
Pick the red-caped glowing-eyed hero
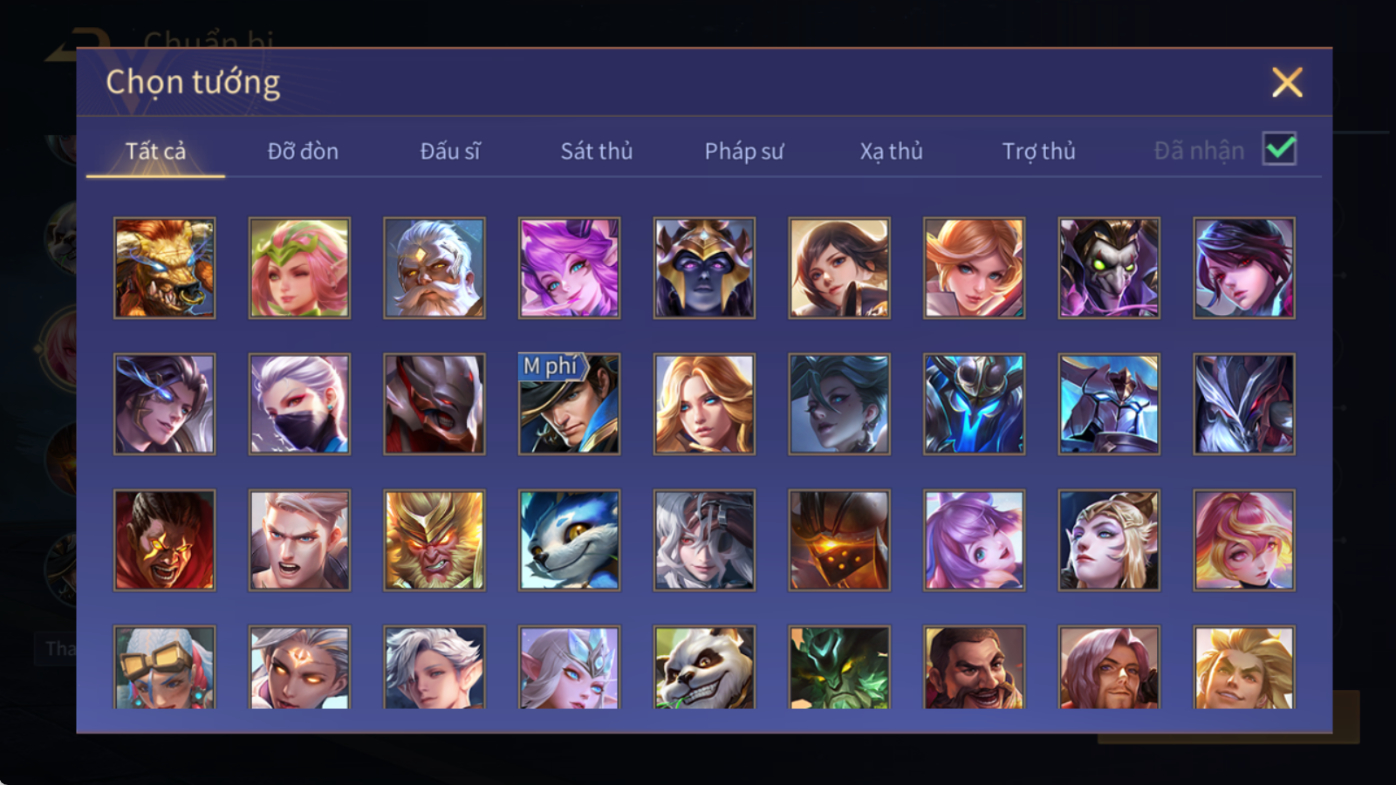pyautogui.click(x=164, y=540)
